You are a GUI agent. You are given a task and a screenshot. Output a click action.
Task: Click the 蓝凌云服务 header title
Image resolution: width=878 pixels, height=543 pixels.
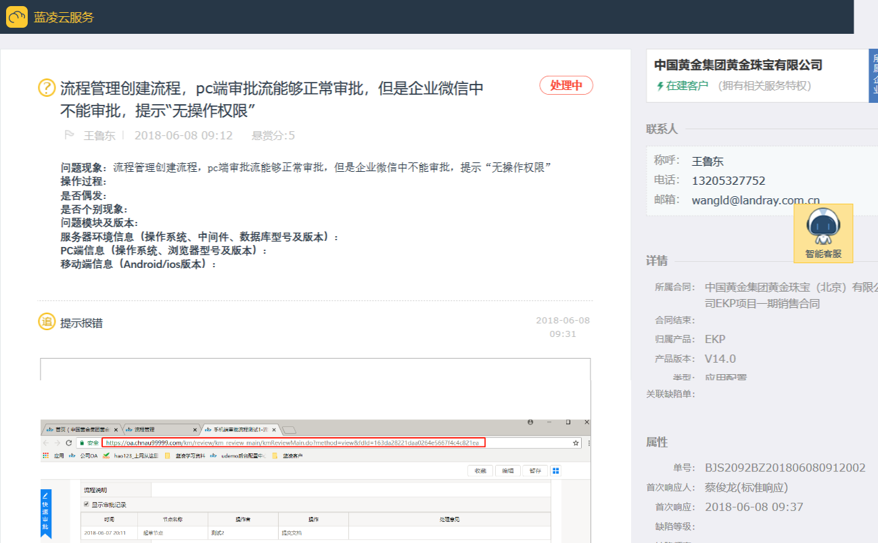tap(64, 17)
